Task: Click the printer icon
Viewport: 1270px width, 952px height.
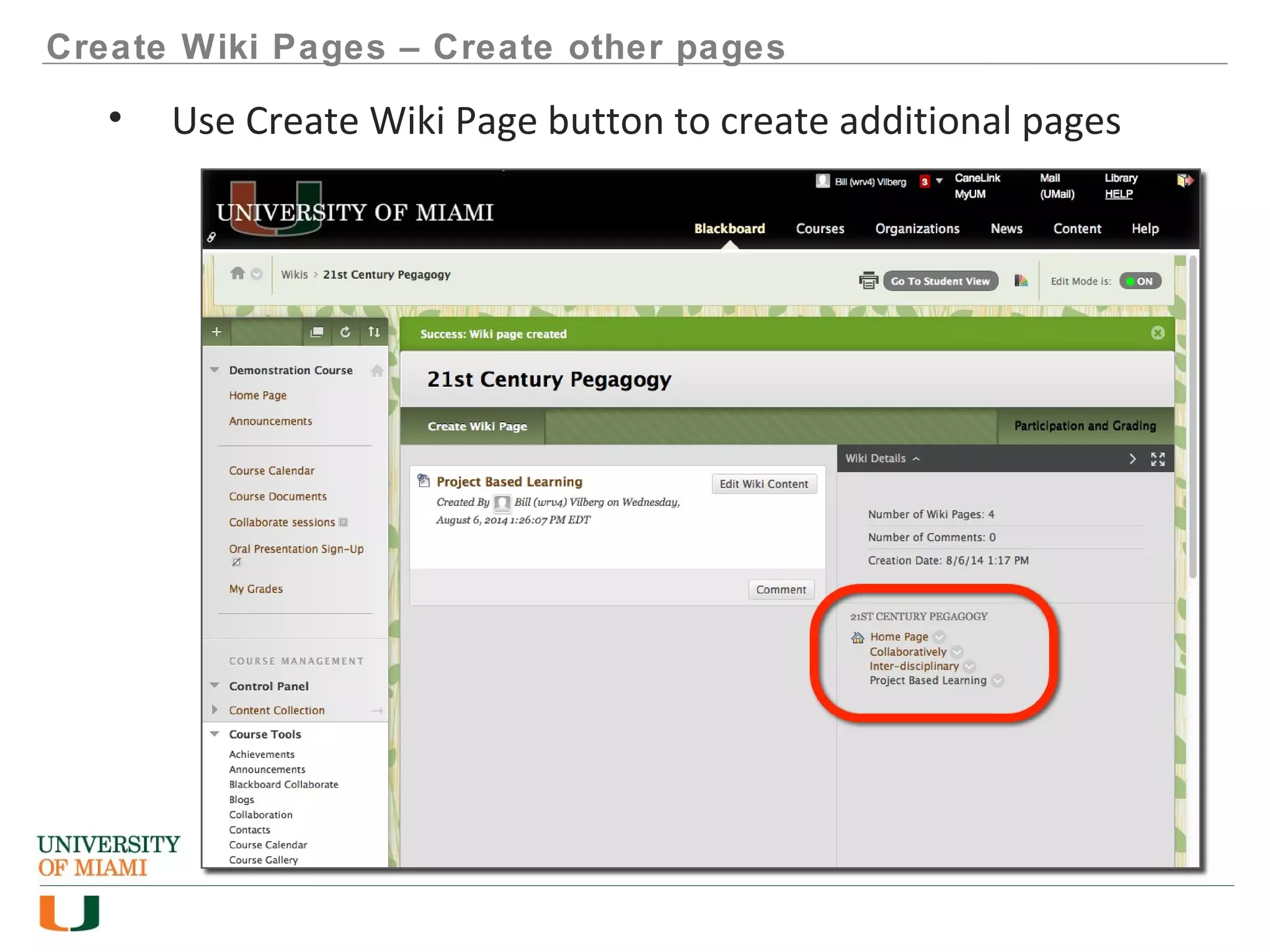Action: pyautogui.click(x=868, y=281)
